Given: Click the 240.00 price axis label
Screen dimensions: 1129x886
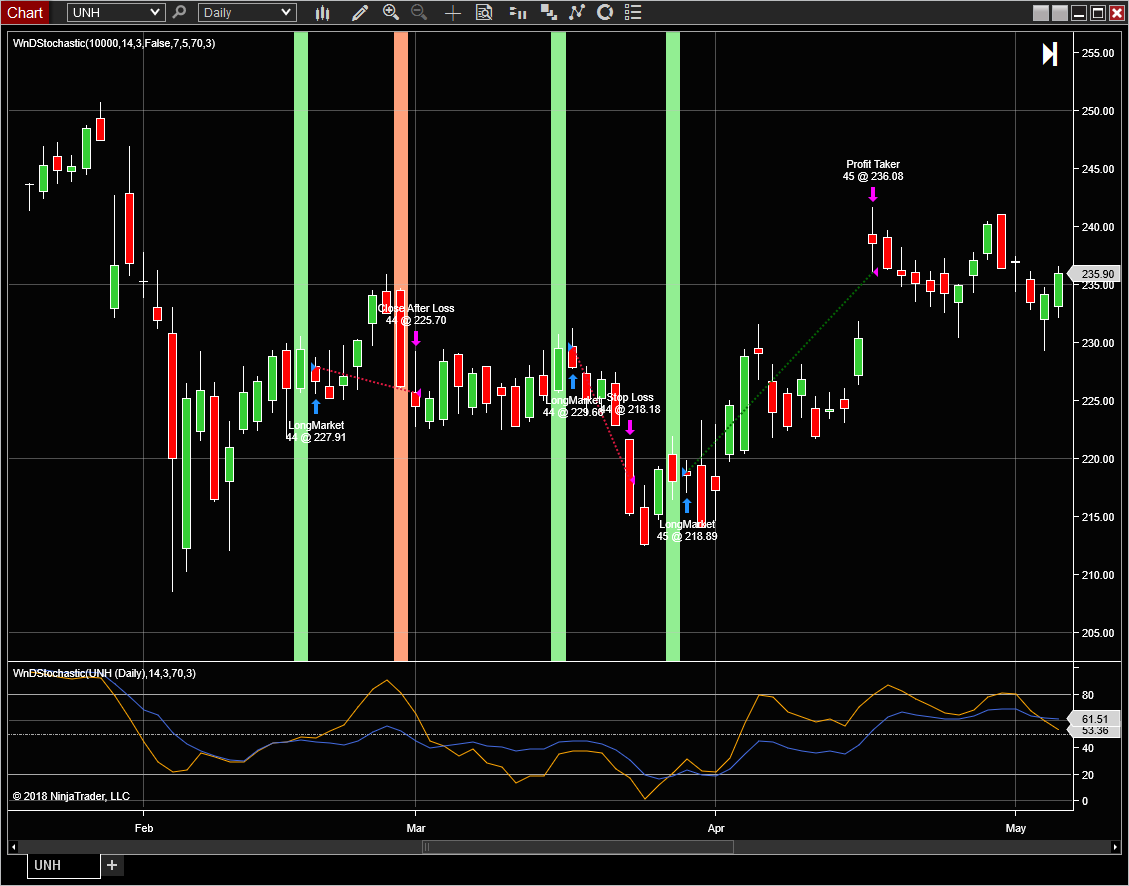Looking at the screenshot, I should coord(1097,227).
